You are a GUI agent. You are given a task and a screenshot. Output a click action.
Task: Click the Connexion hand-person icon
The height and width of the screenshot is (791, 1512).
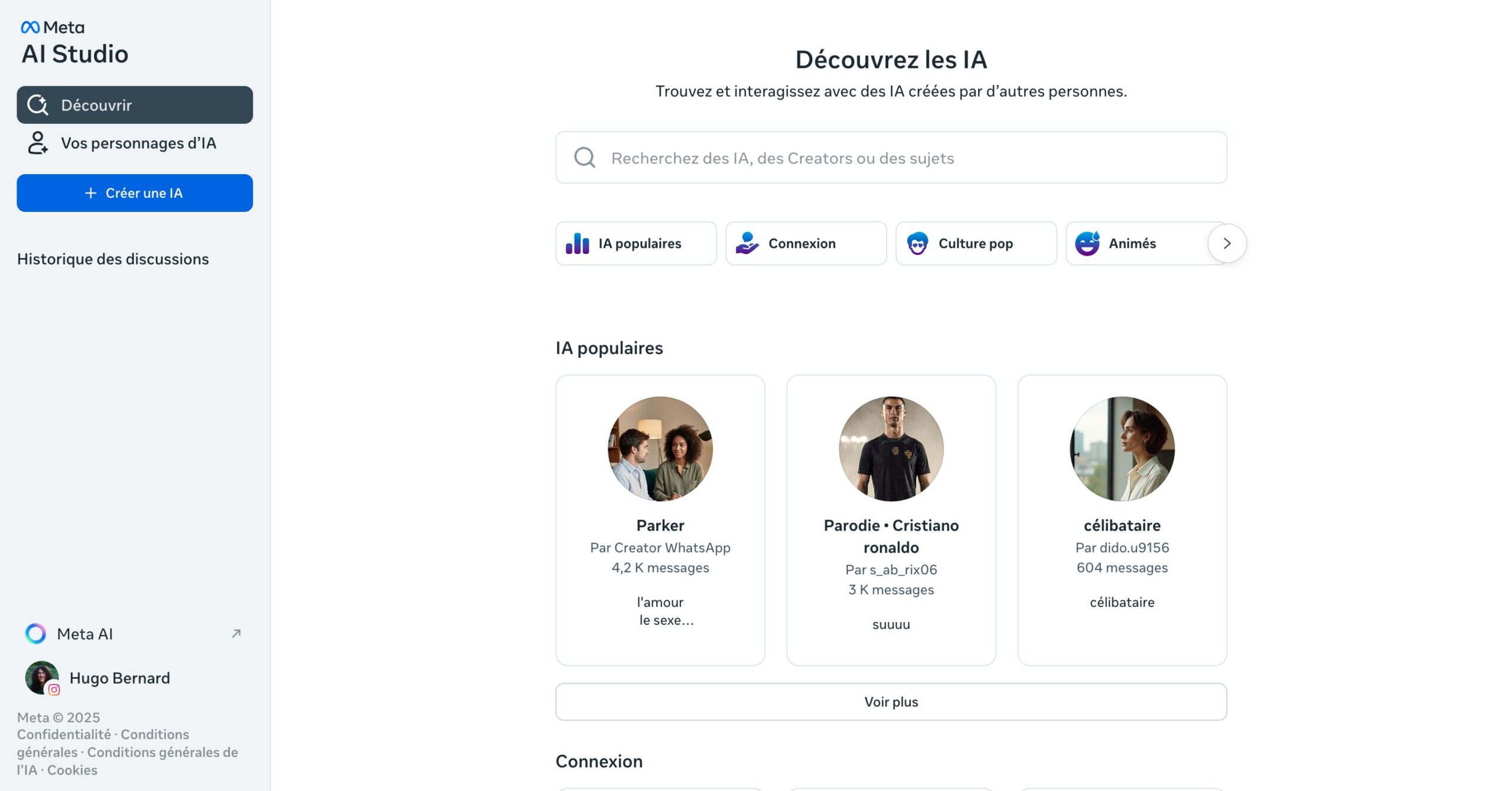coord(747,243)
